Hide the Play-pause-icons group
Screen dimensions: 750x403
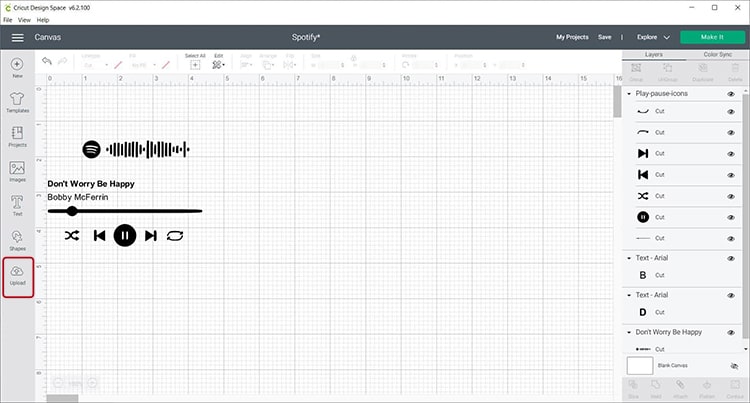pyautogui.click(x=731, y=94)
